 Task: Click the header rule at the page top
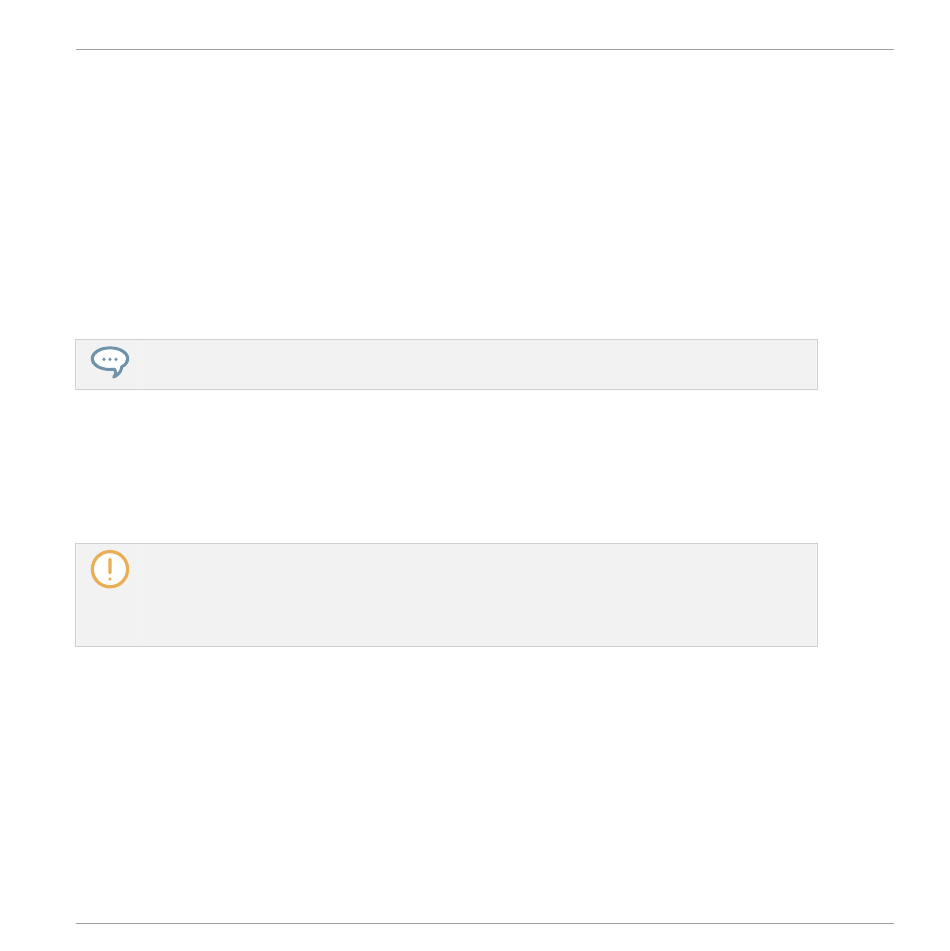pyautogui.click(x=485, y=49)
